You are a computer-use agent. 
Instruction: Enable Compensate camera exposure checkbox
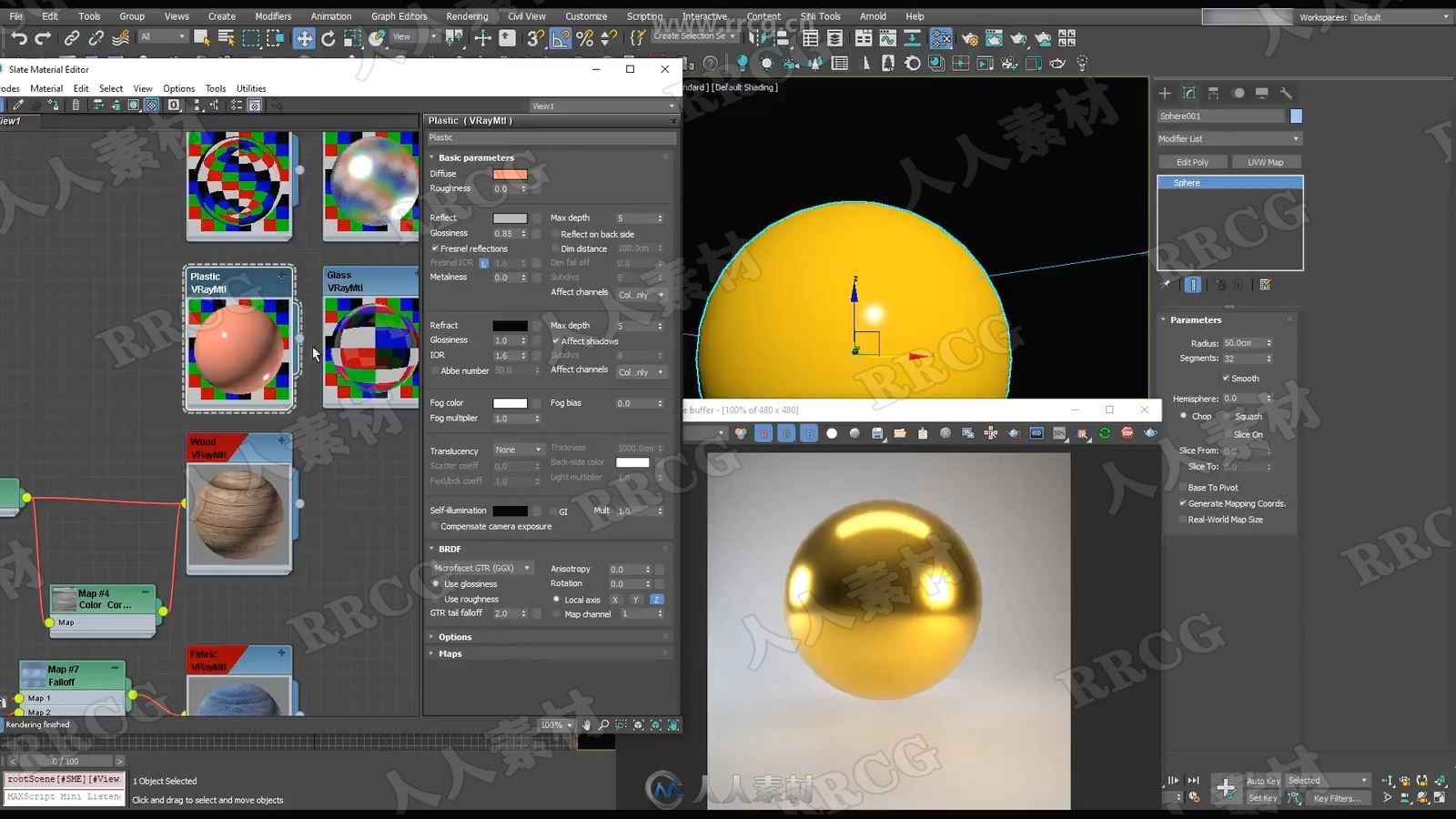pos(435,526)
